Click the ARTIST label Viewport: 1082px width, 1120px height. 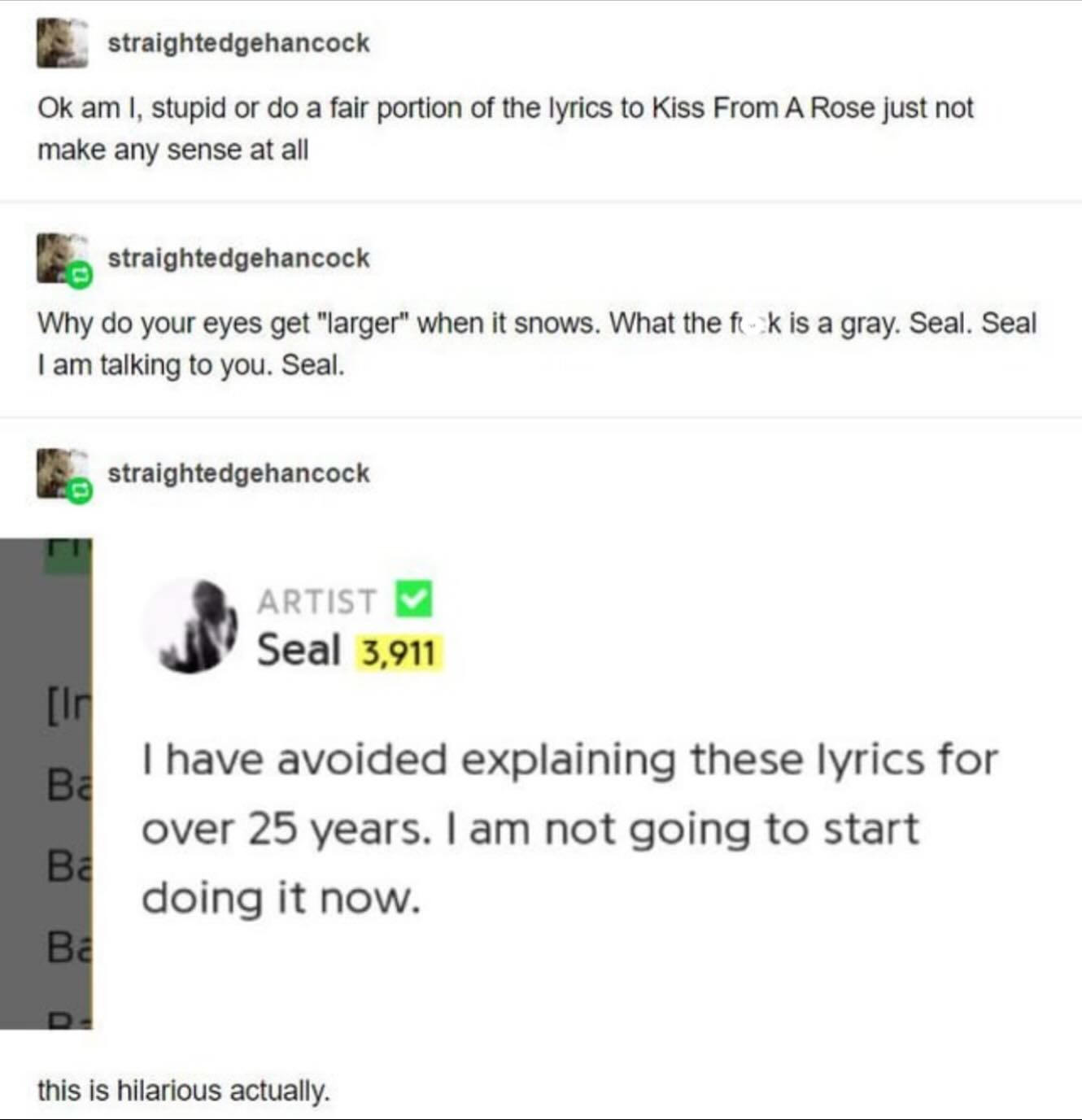[x=317, y=602]
